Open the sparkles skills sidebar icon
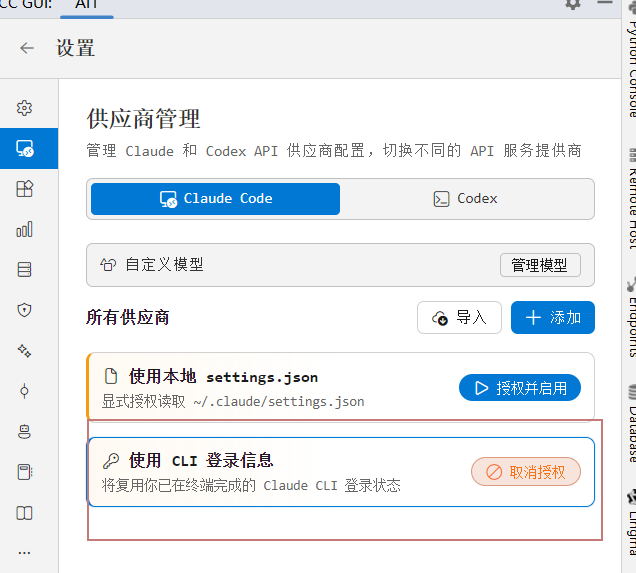The height and width of the screenshot is (573, 636). coord(24,350)
